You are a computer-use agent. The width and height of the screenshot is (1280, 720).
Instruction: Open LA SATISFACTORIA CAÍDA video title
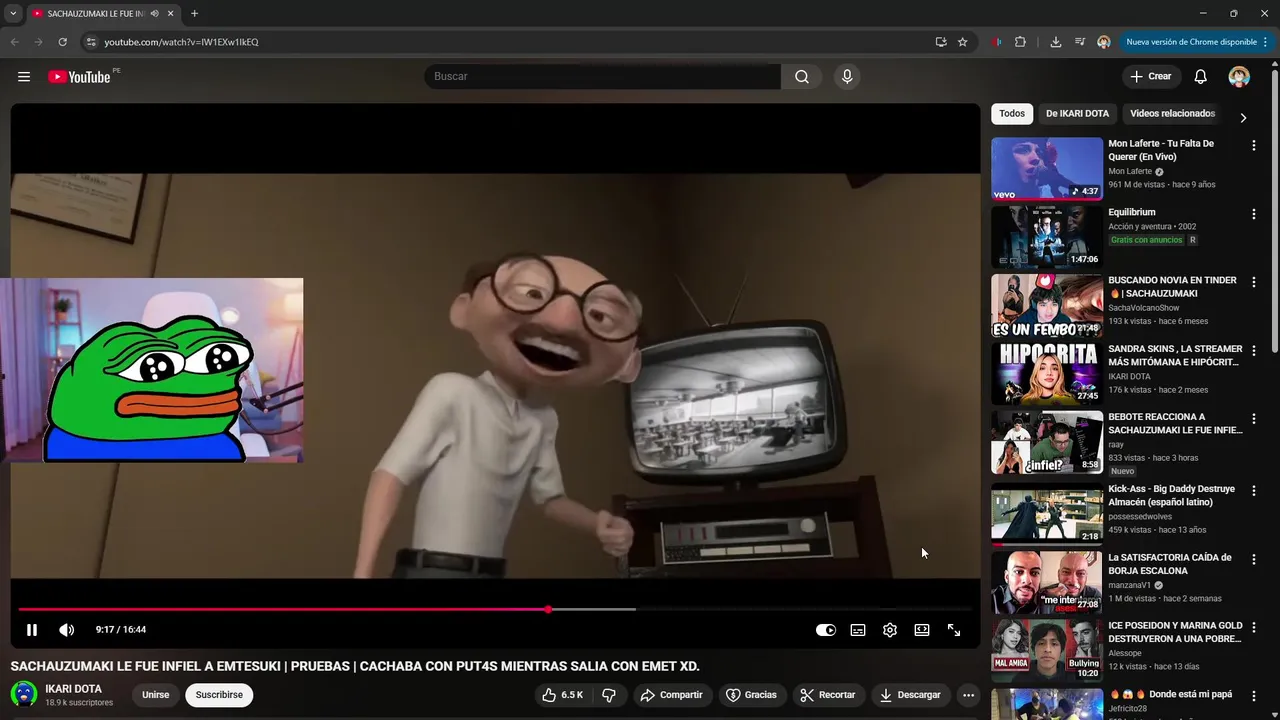point(1170,564)
